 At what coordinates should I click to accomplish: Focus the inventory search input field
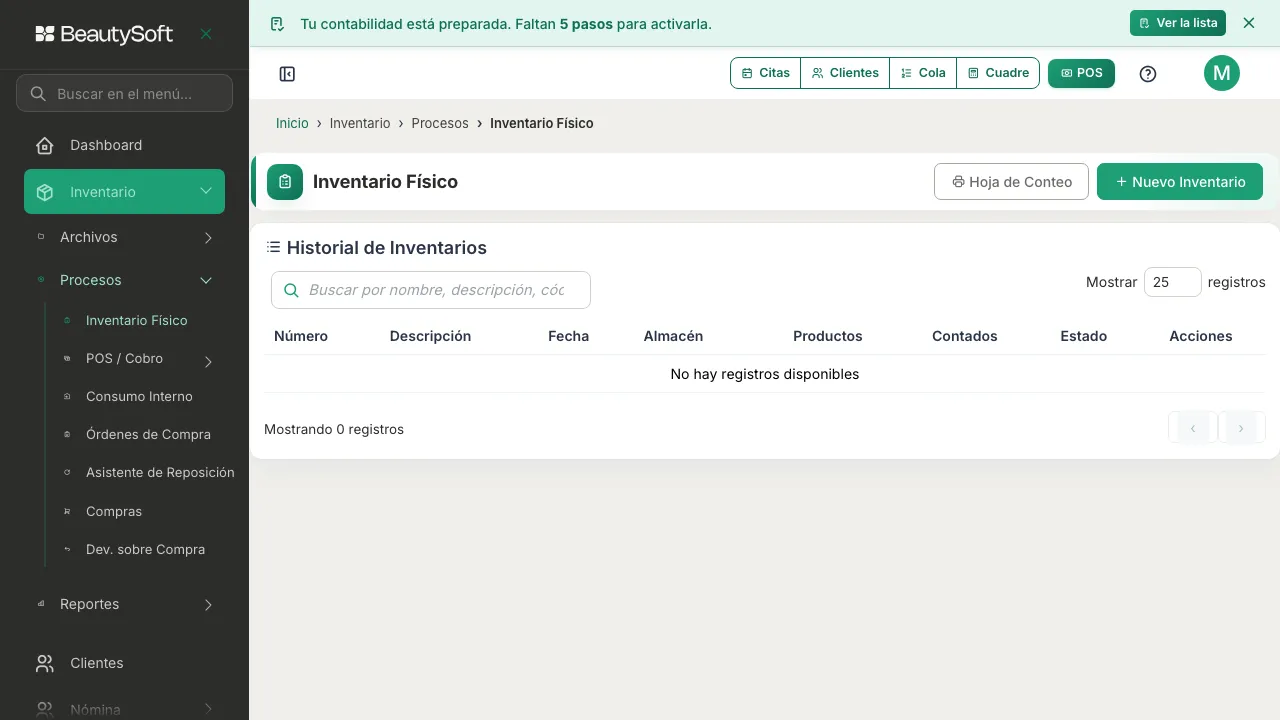click(x=431, y=290)
